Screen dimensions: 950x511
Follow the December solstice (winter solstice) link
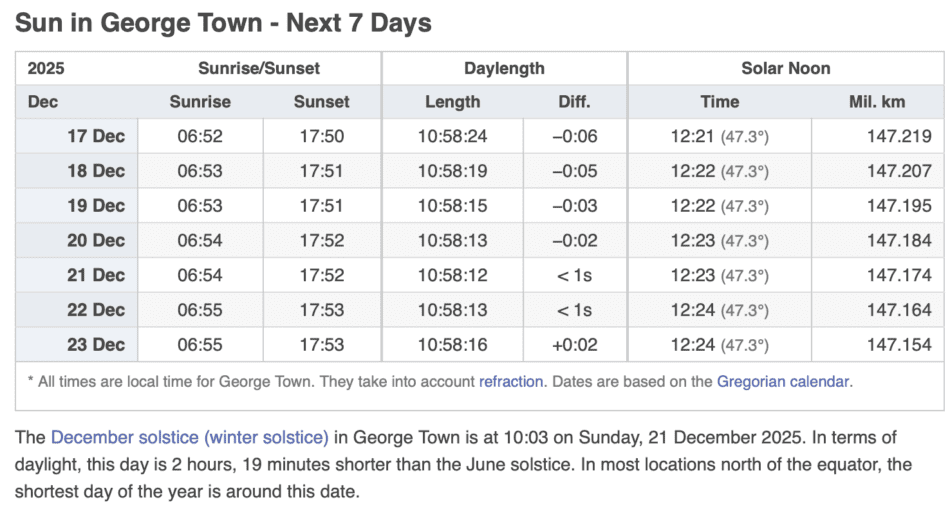click(x=189, y=437)
